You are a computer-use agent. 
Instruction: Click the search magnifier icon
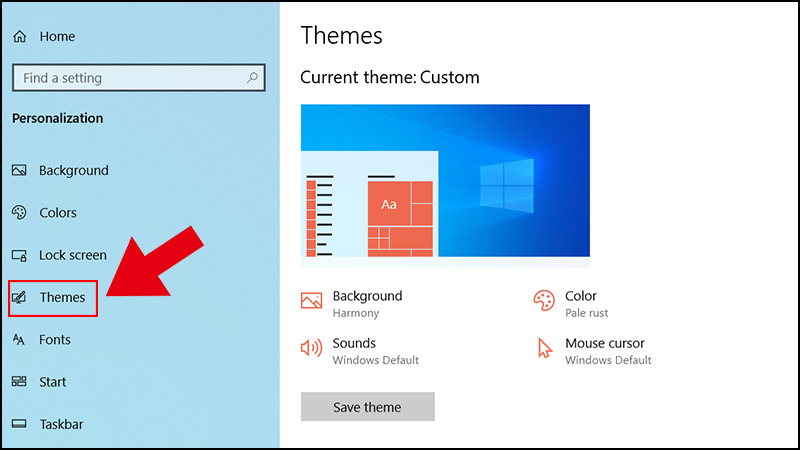[x=252, y=78]
